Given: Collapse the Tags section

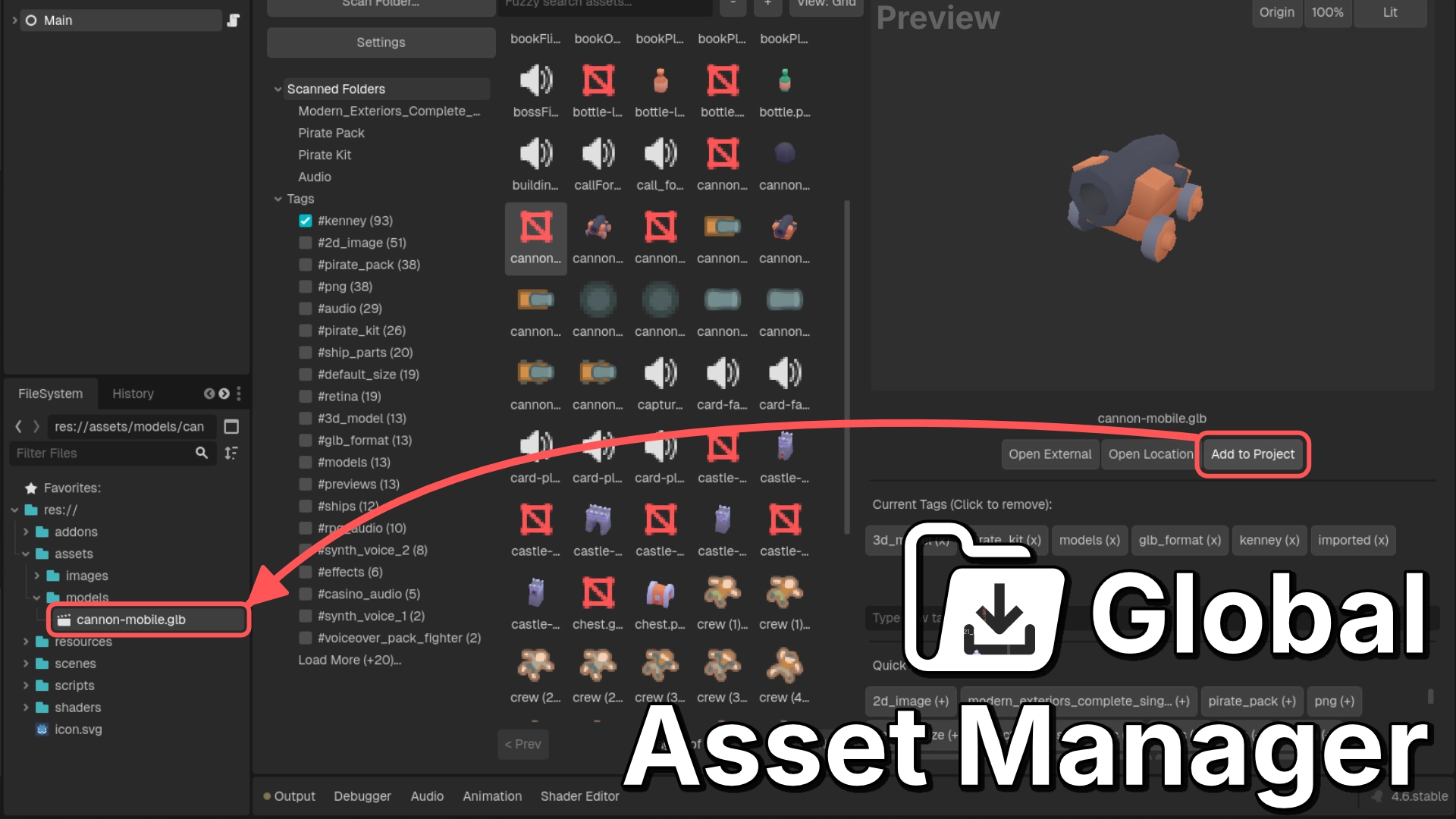Looking at the screenshot, I should 278,199.
